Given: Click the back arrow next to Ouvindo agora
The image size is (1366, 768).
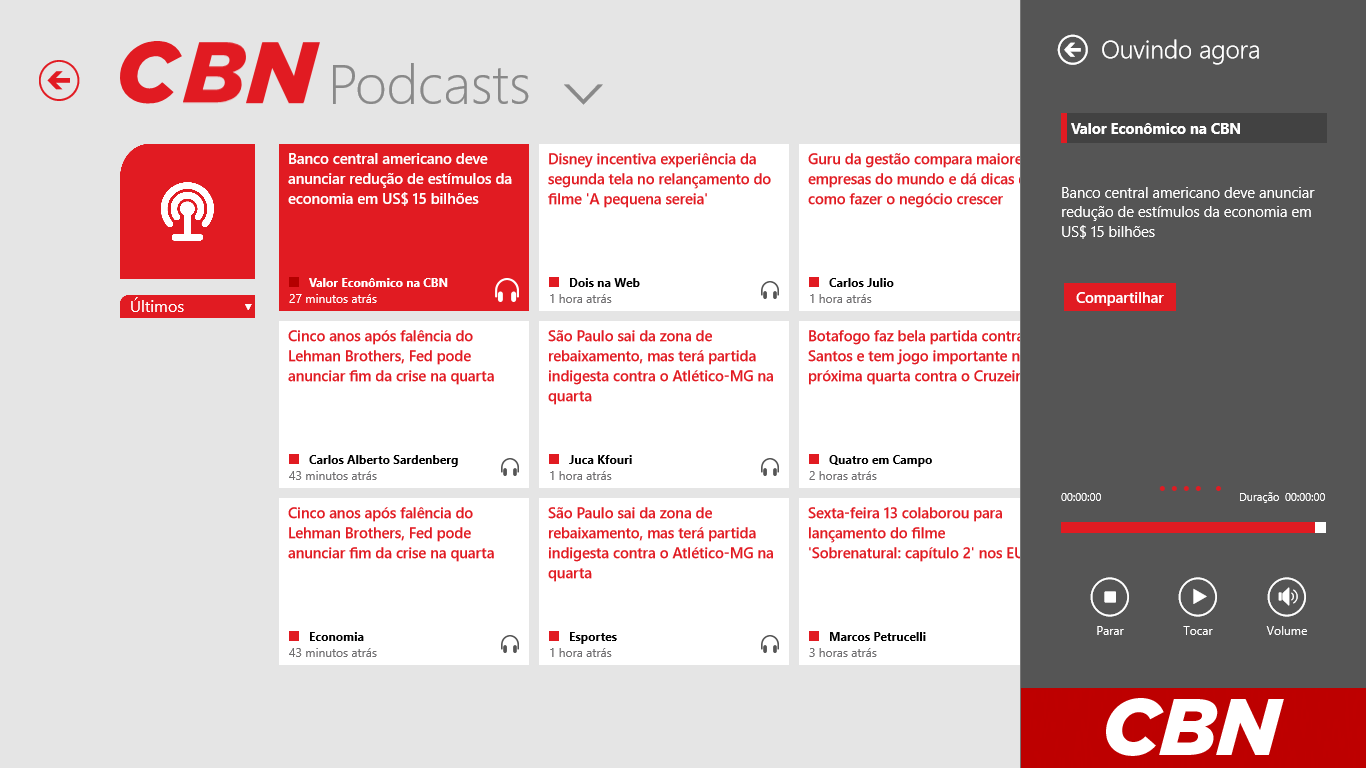Looking at the screenshot, I should point(1072,50).
